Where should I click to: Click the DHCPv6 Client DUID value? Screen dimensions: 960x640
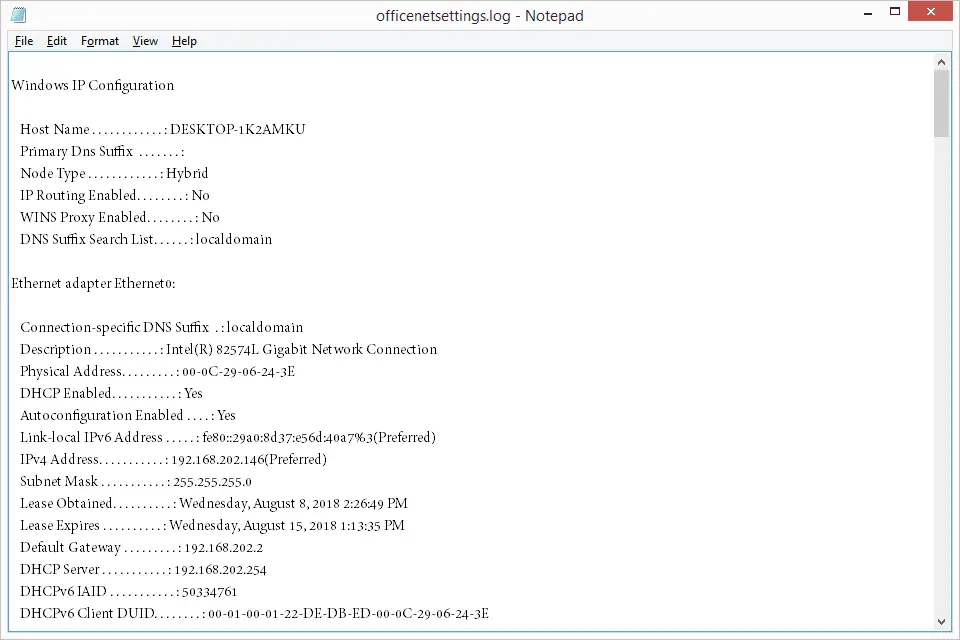[348, 614]
